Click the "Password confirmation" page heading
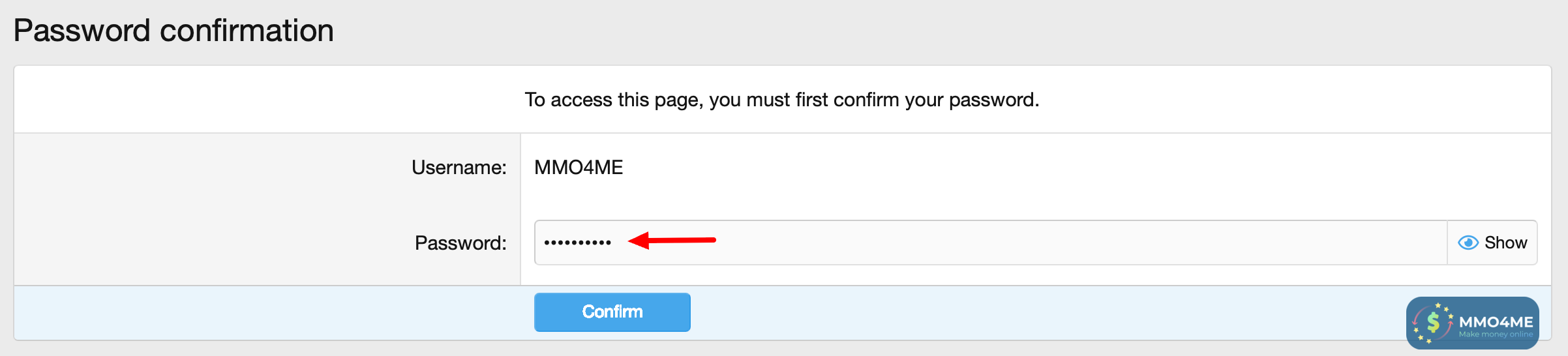 (x=173, y=31)
